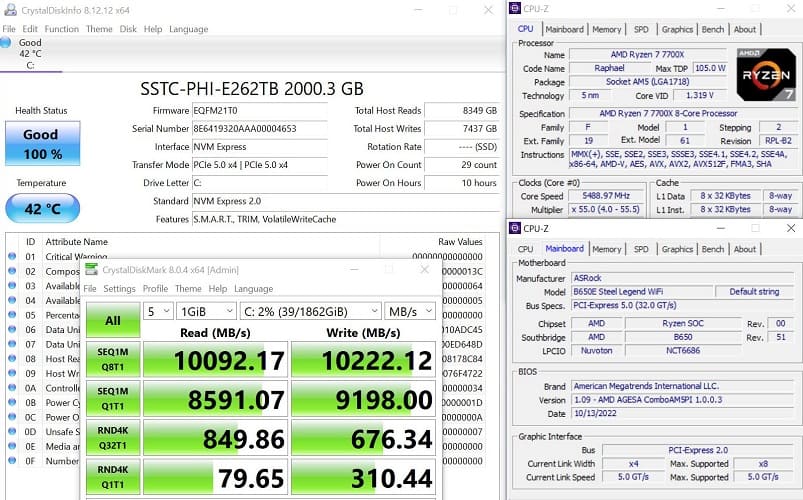Run the SEQ1M Q8T1 test button

click(x=112, y=360)
